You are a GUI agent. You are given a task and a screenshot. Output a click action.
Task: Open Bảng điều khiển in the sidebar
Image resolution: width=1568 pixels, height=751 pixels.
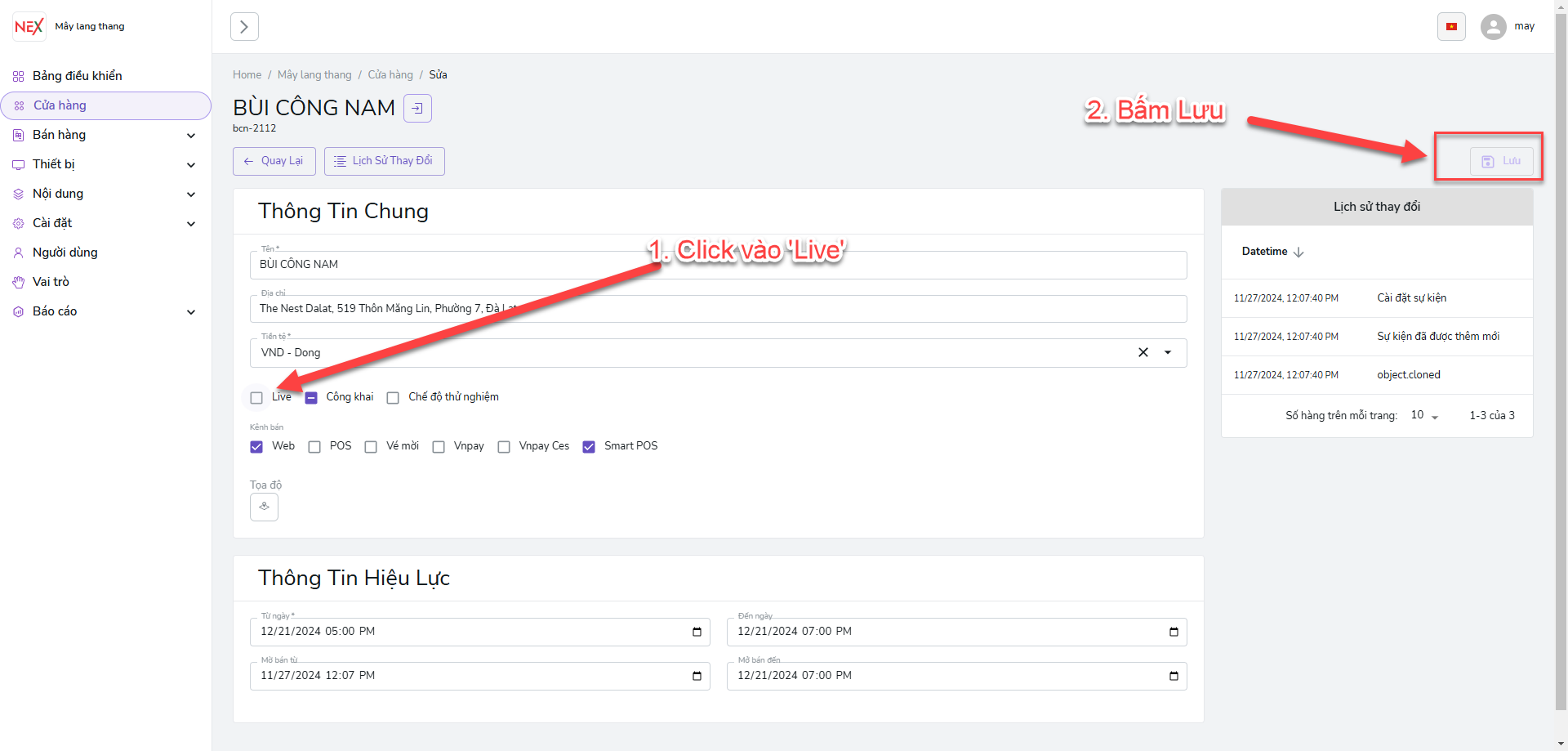(x=78, y=76)
